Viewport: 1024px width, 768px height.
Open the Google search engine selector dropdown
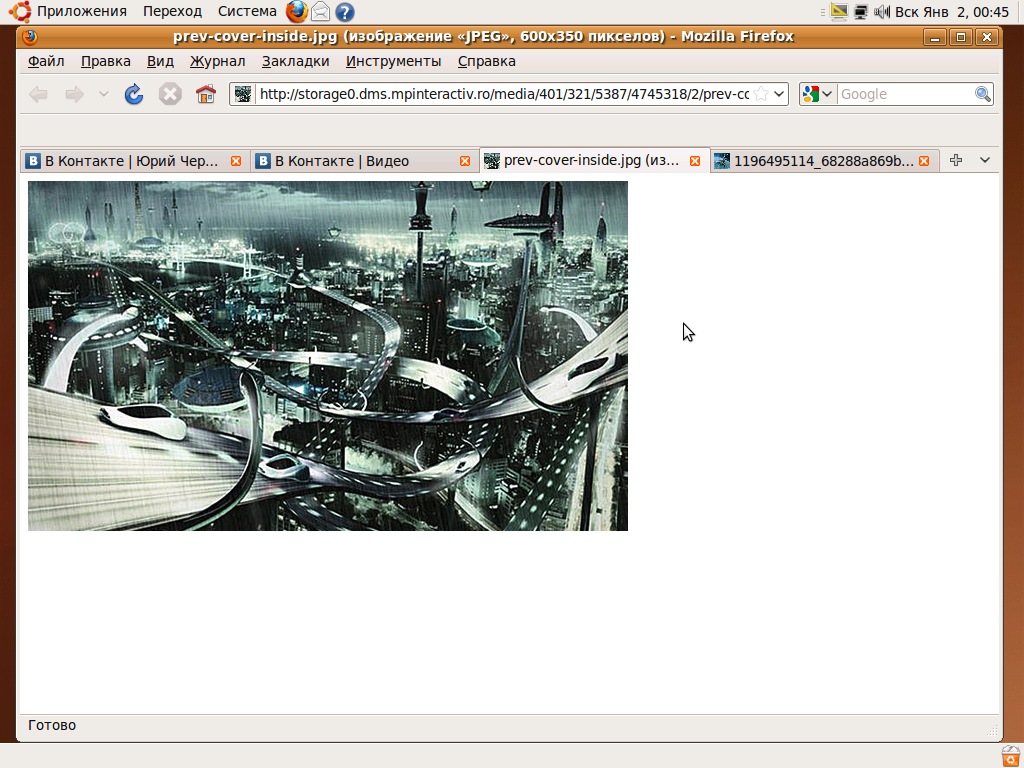coord(817,94)
